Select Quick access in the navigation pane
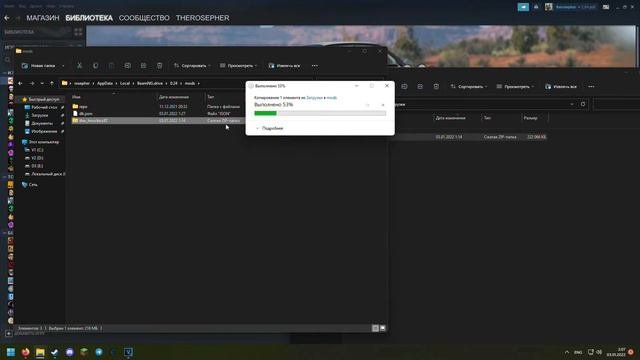 tap(40, 99)
